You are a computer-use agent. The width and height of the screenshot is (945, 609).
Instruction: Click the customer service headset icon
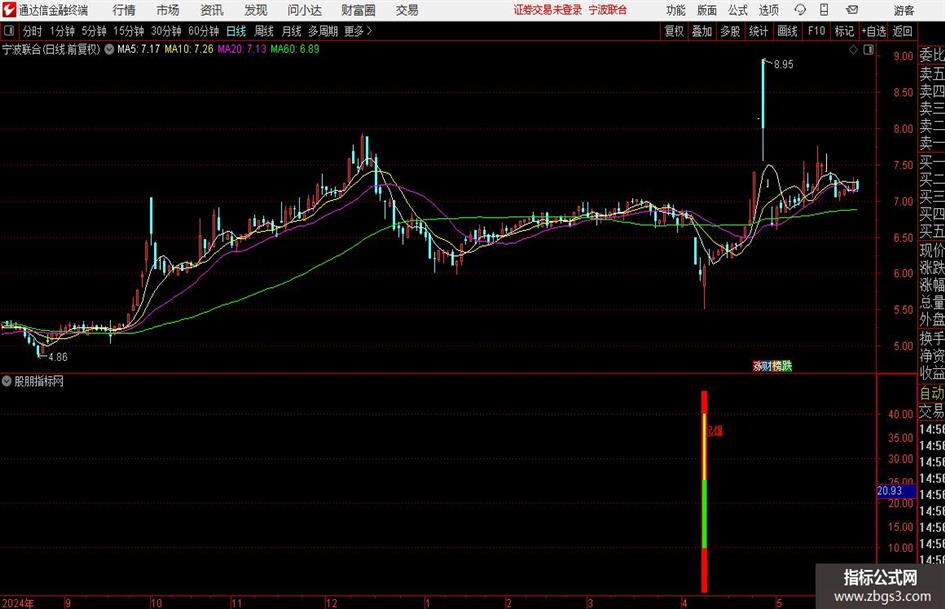click(x=800, y=10)
